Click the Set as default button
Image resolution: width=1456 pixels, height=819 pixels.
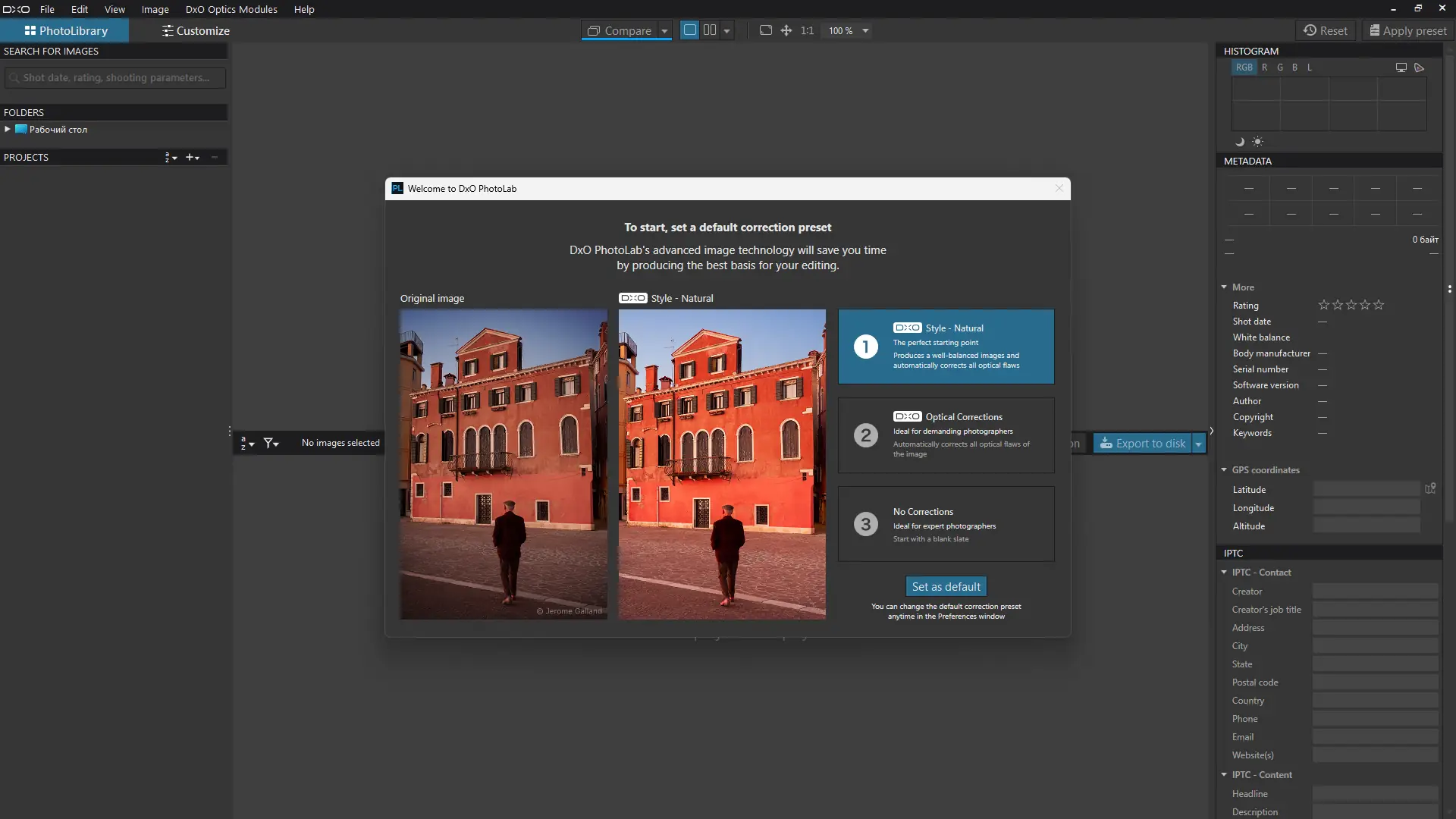click(946, 586)
